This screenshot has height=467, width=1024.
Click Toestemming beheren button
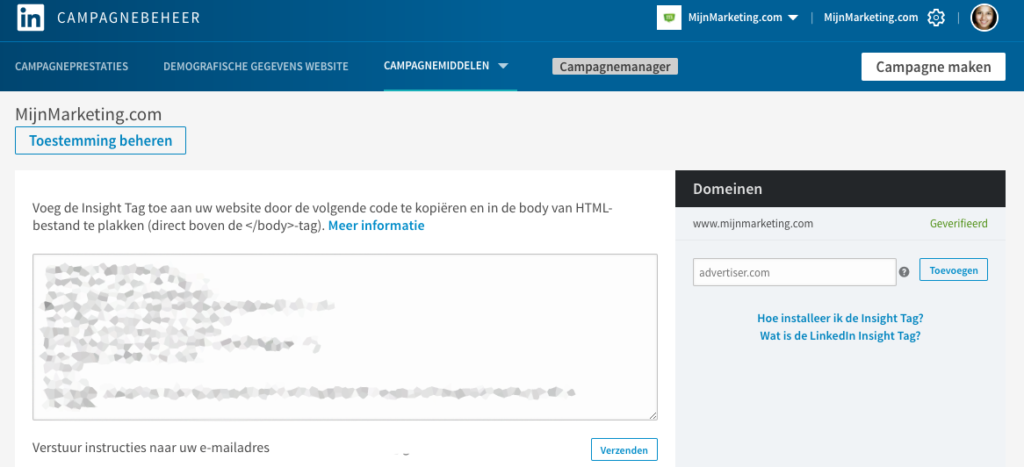(x=101, y=140)
